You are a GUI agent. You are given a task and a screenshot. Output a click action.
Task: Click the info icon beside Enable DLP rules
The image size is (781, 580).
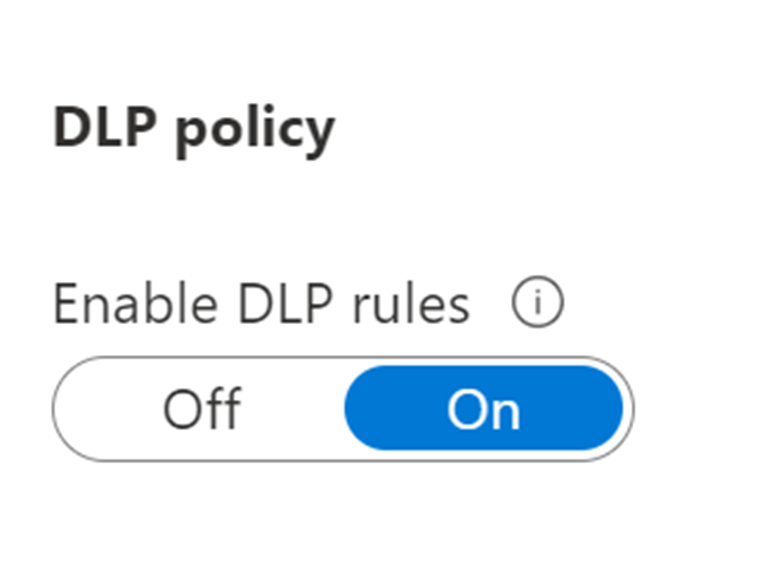(x=538, y=304)
